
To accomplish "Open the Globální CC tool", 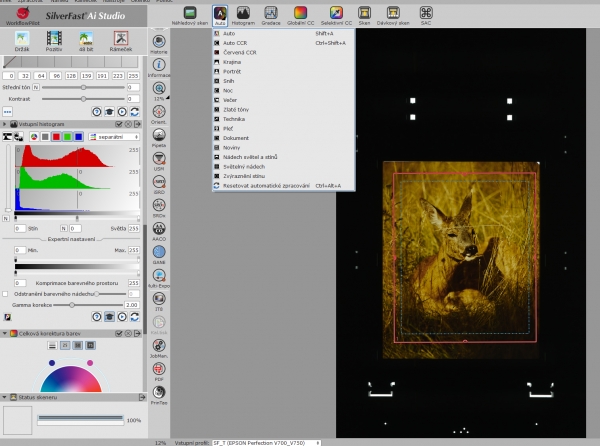I will tap(300, 16).
